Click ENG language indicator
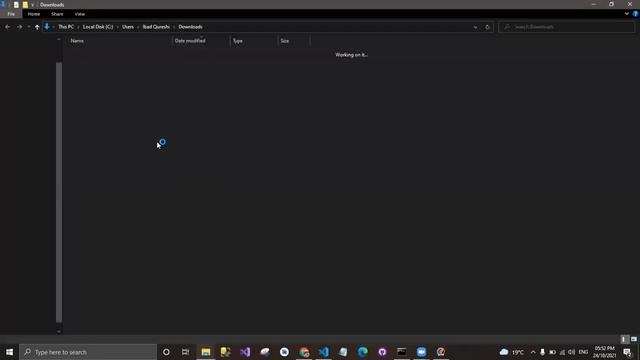Screen dimensions: 640x360 click(583, 352)
